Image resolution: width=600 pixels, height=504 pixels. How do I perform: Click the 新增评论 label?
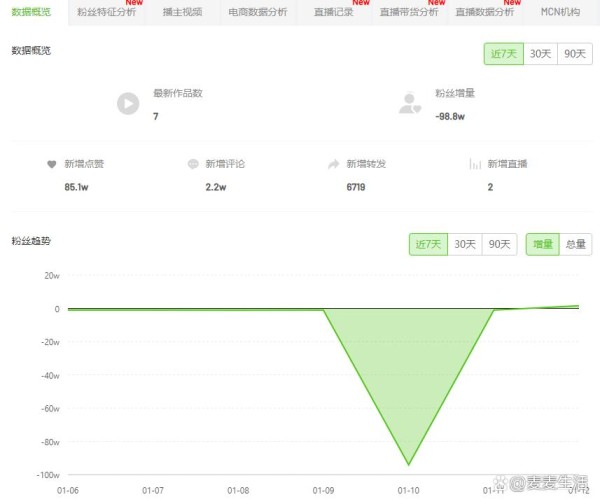pyautogui.click(x=225, y=164)
